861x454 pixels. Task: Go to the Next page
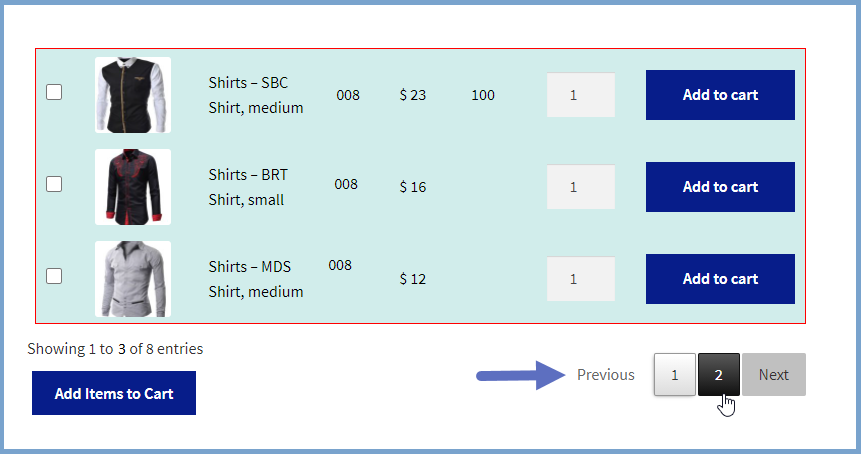[774, 374]
